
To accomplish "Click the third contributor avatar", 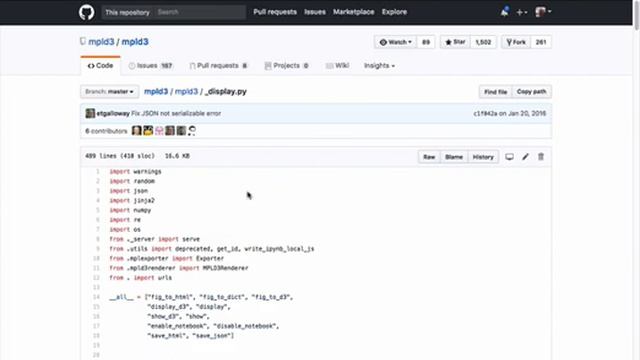I will pos(159,131).
